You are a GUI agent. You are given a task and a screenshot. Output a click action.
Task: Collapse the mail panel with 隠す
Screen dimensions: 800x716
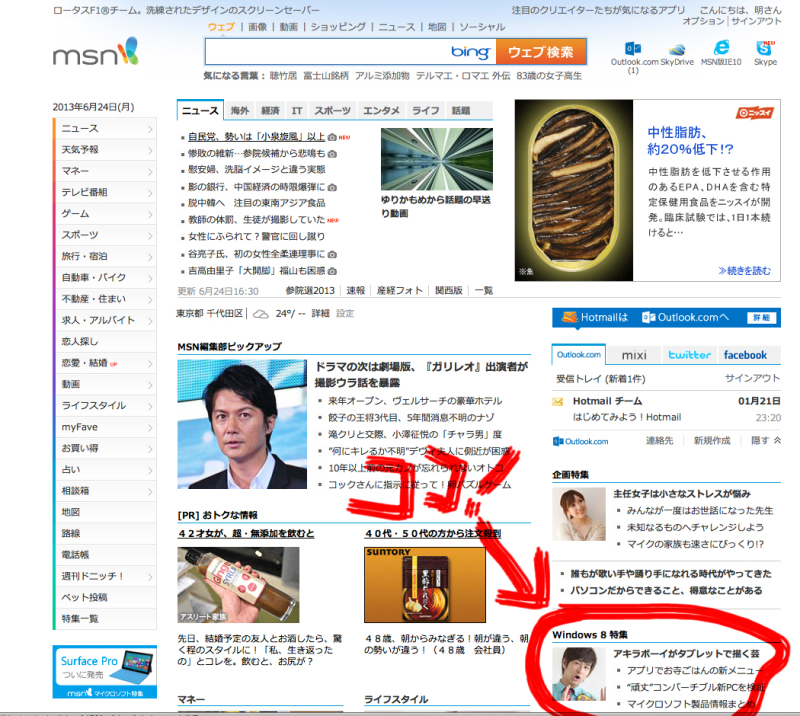[x=765, y=440]
